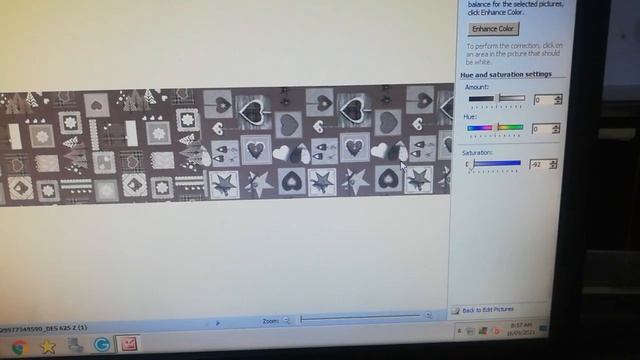Open the yellow star app in taskbar
The width and height of the screenshot is (640, 360).
click(x=48, y=347)
